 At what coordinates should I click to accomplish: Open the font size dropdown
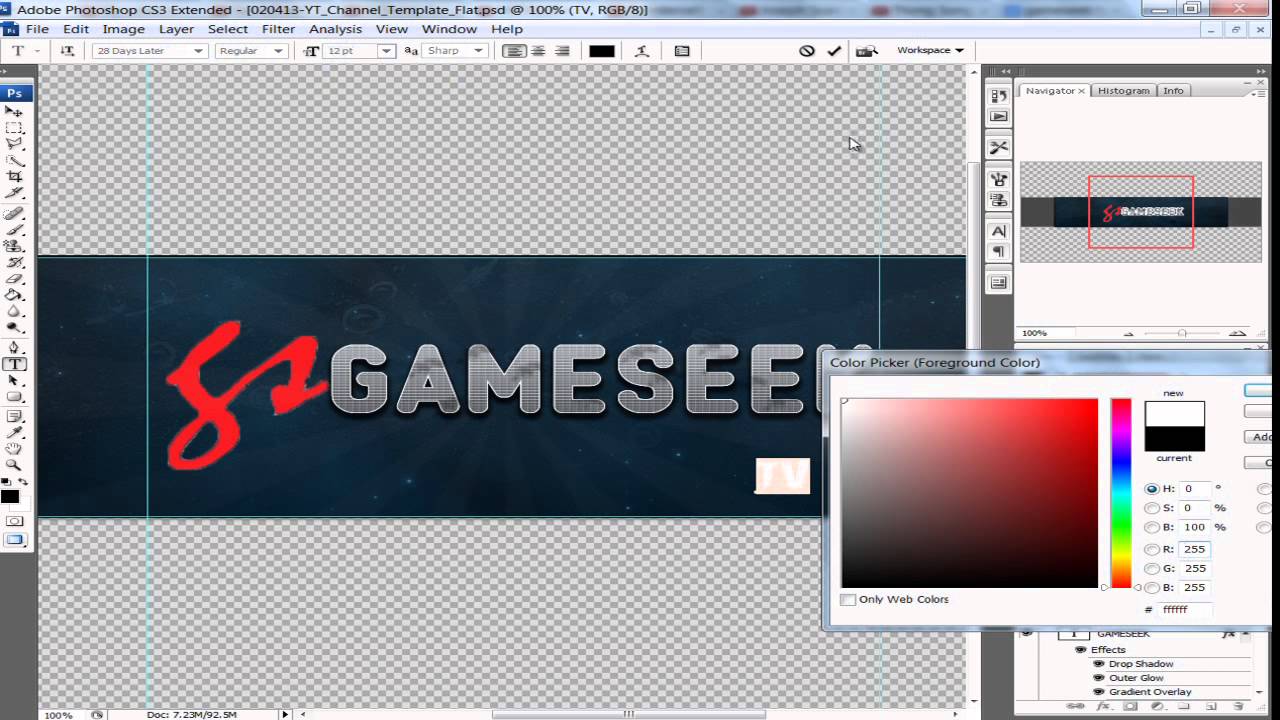386,50
